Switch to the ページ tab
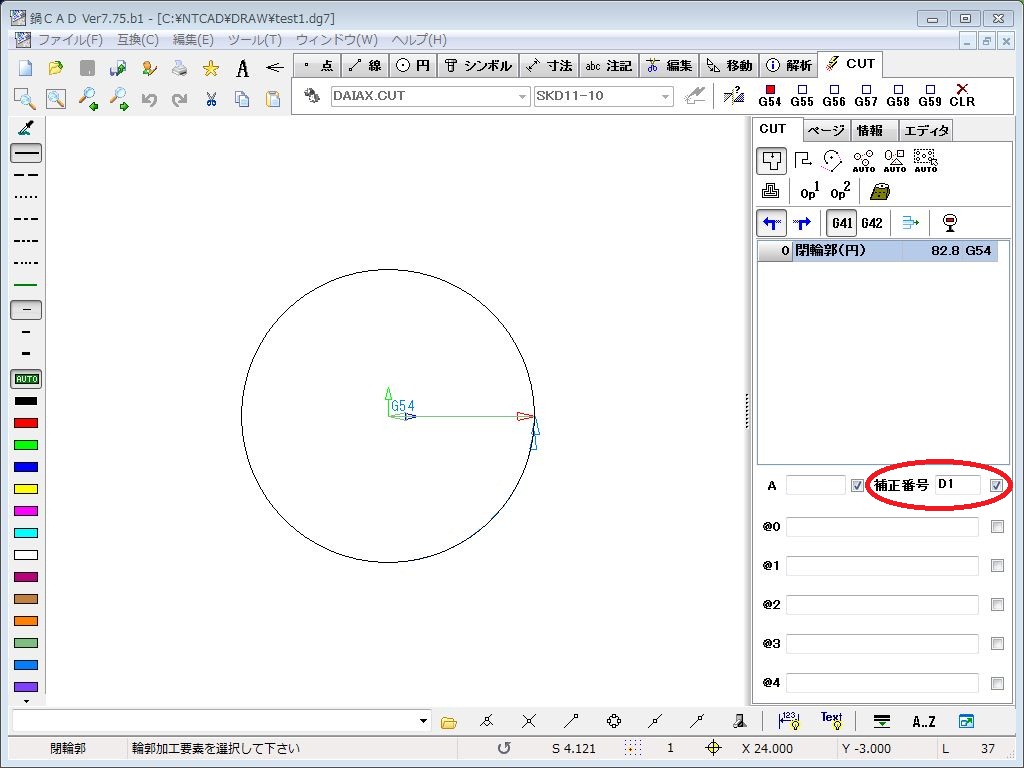The image size is (1024, 768). [x=826, y=131]
